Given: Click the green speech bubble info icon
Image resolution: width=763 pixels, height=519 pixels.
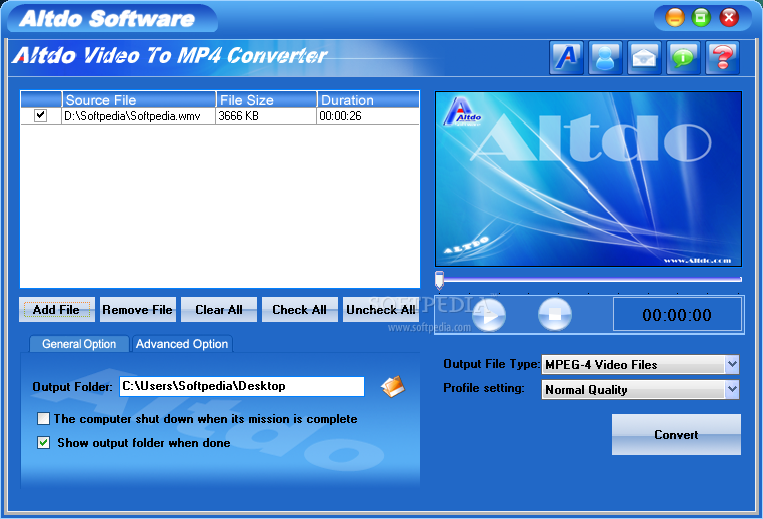Looking at the screenshot, I should coord(683,58).
